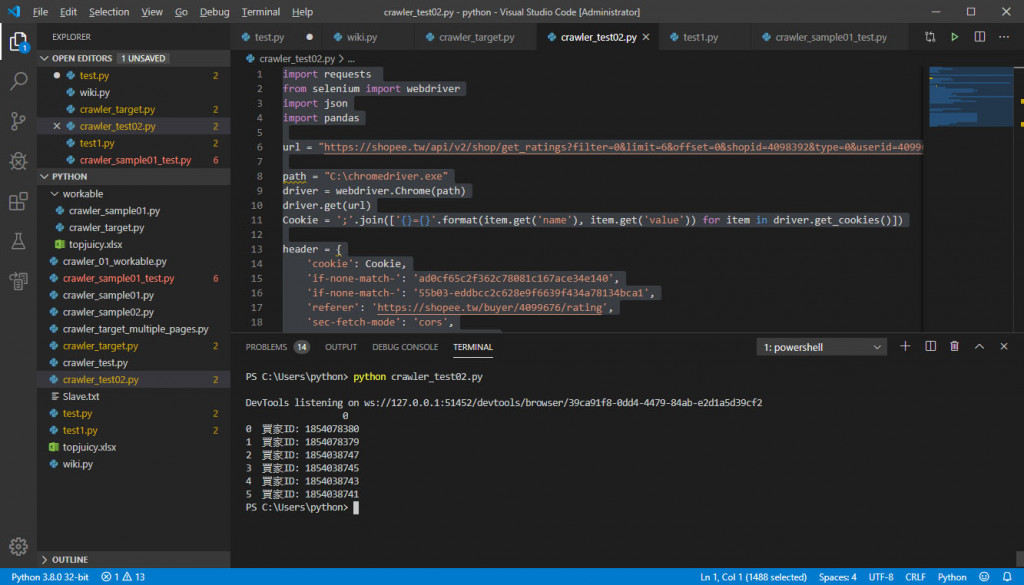Create a new terminal with plus icon
The image size is (1024, 585).
pos(905,347)
